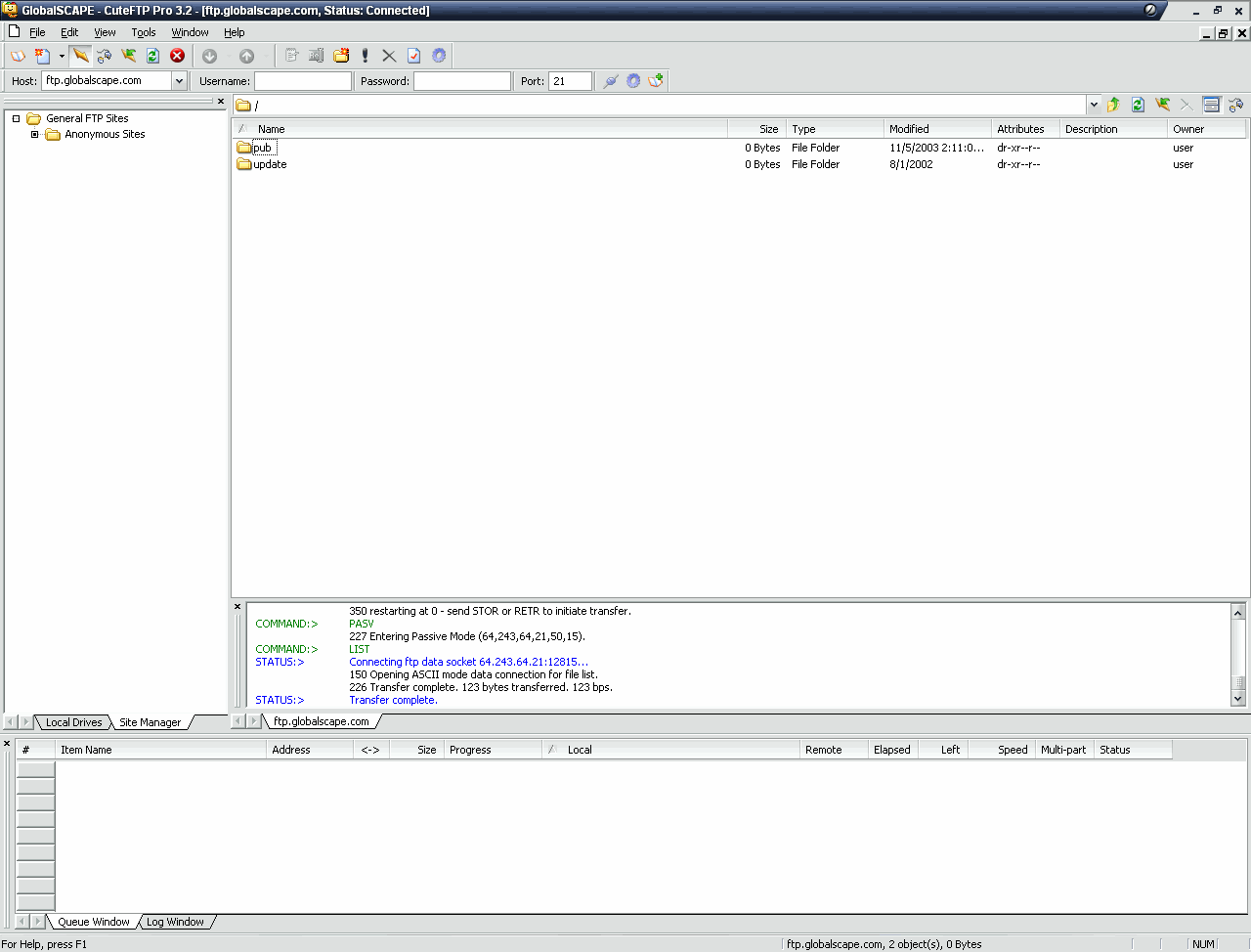Click the connection wizard toolbar icon

click(x=105, y=56)
